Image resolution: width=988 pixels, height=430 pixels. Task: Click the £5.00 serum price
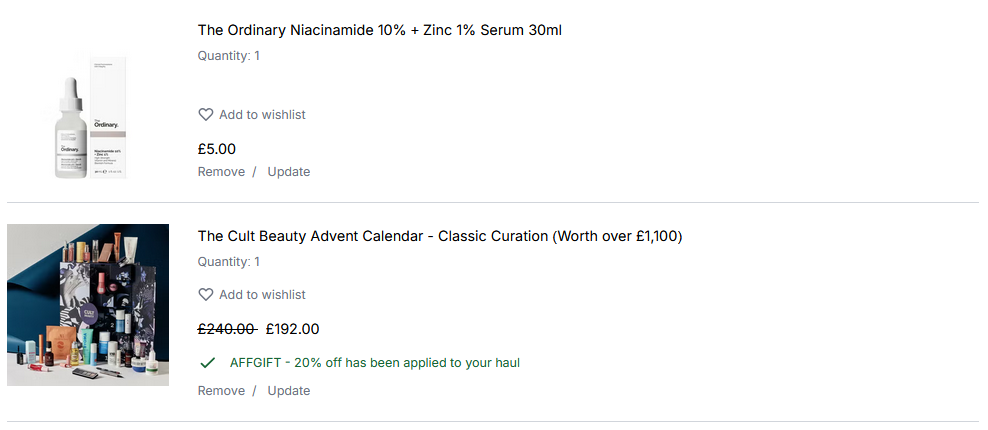coord(217,149)
